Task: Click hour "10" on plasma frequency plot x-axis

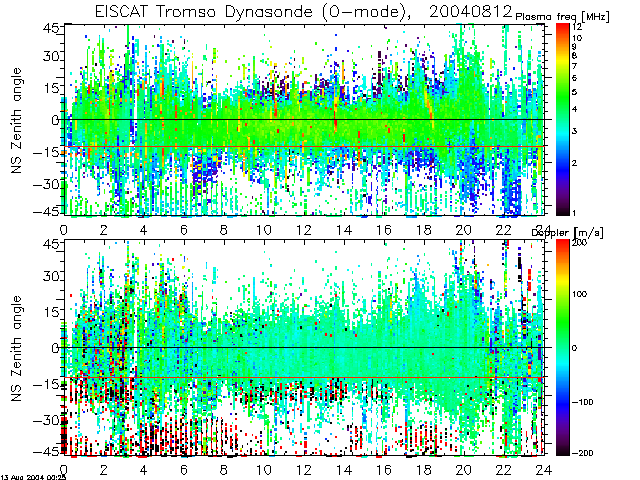Action: [x=264, y=230]
